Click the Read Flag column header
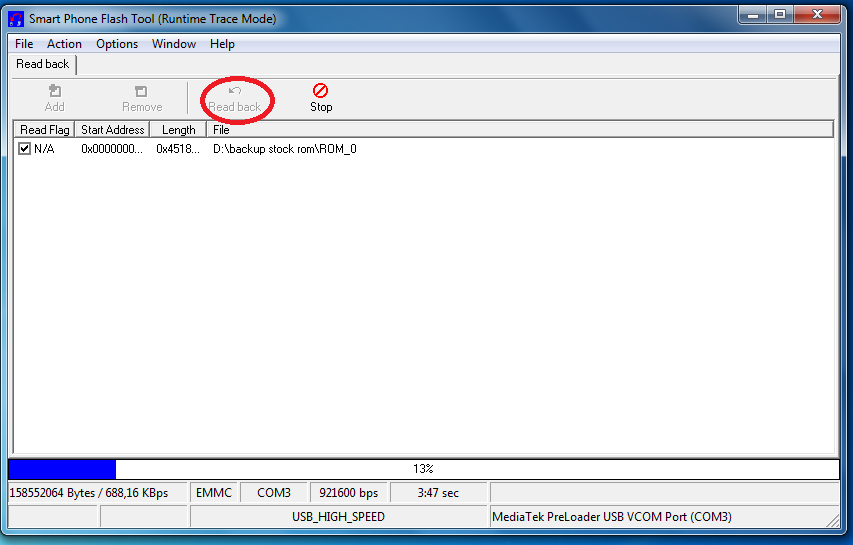The image size is (853, 545). coord(44,129)
